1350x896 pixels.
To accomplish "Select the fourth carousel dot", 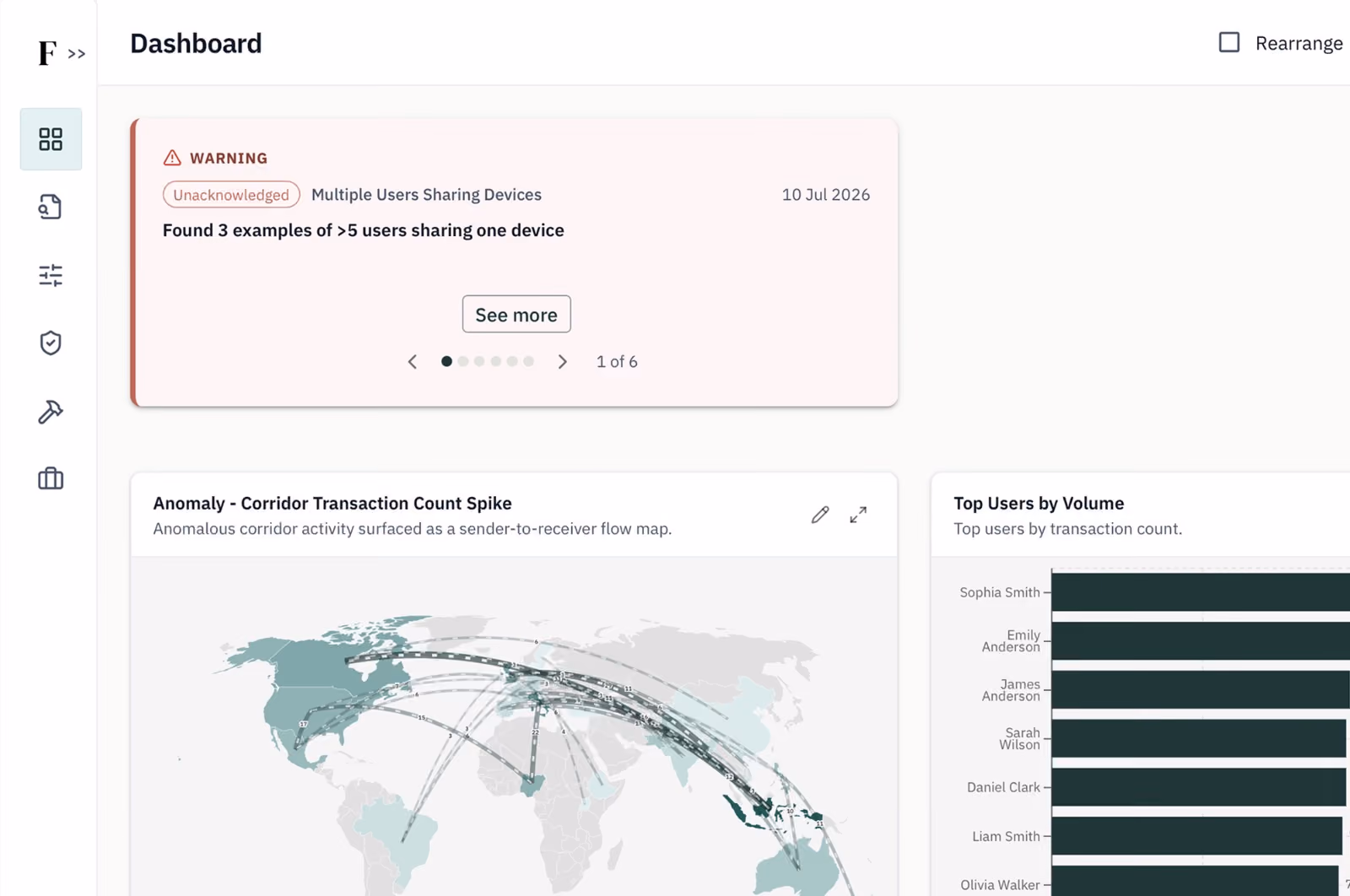I will [x=496, y=361].
